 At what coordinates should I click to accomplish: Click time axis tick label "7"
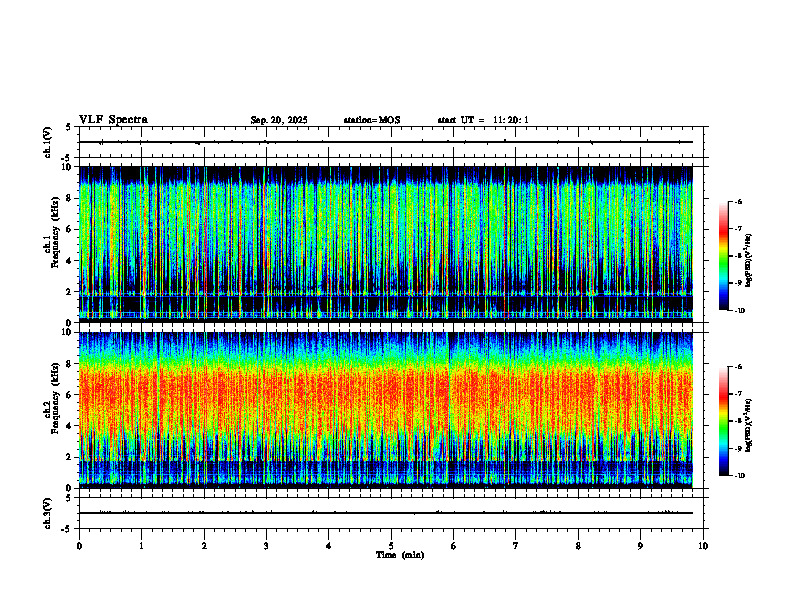pos(516,546)
